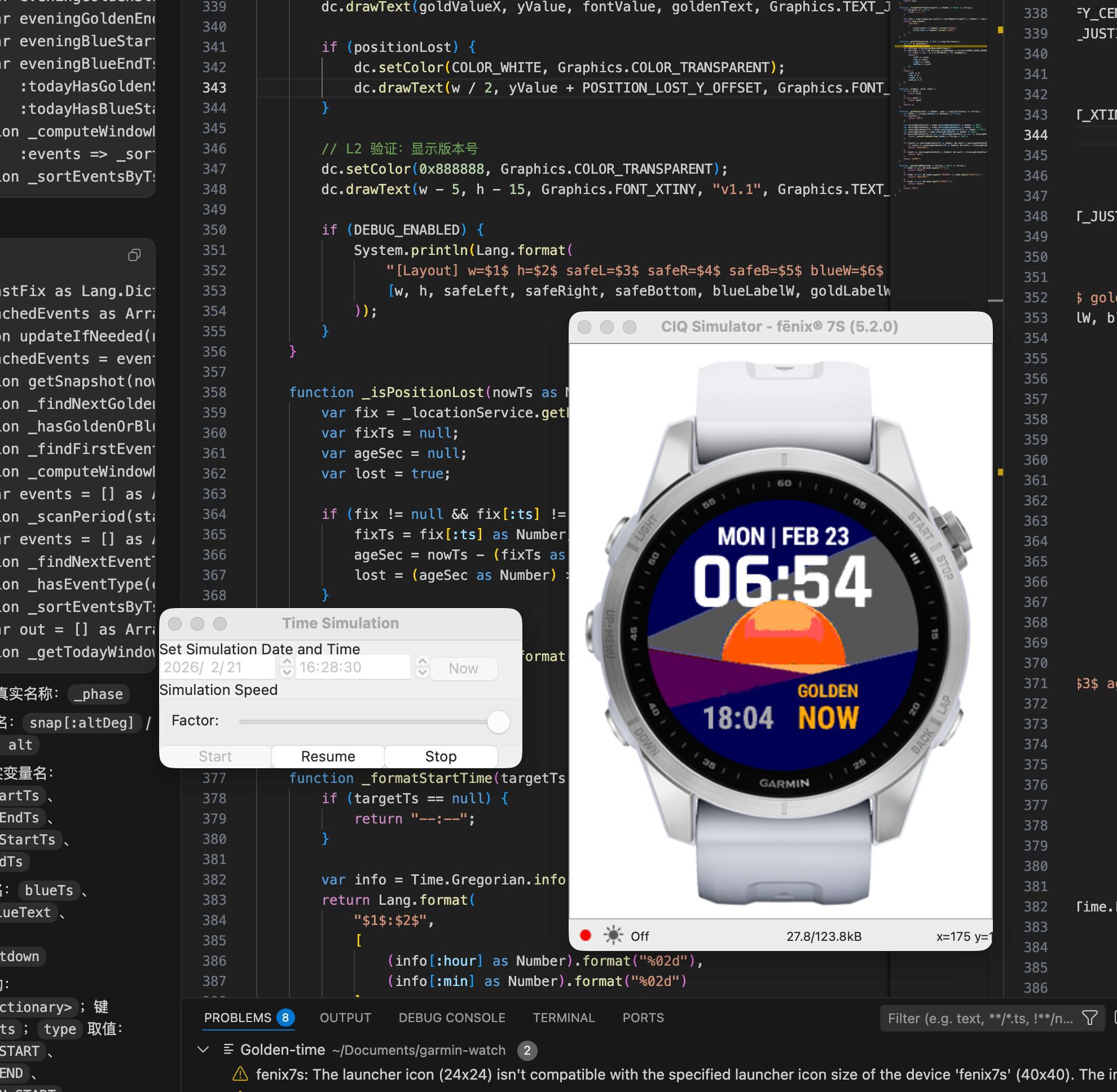Image resolution: width=1117 pixels, height=1092 pixels.
Task: Collapse the Golden-time problems group
Action: 203,1050
